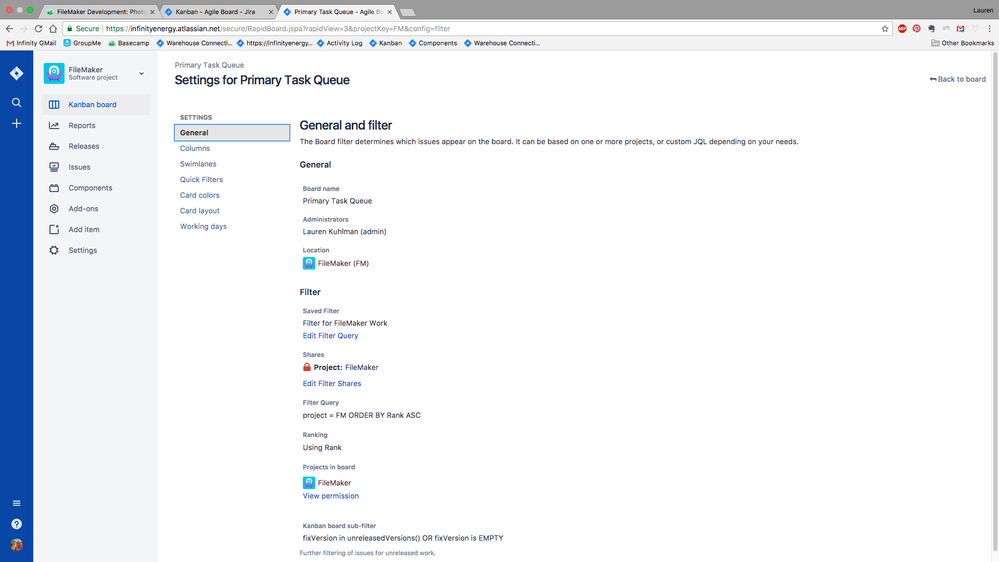999x562 pixels.
Task: Open the Components bookmark
Action: pos(433,43)
